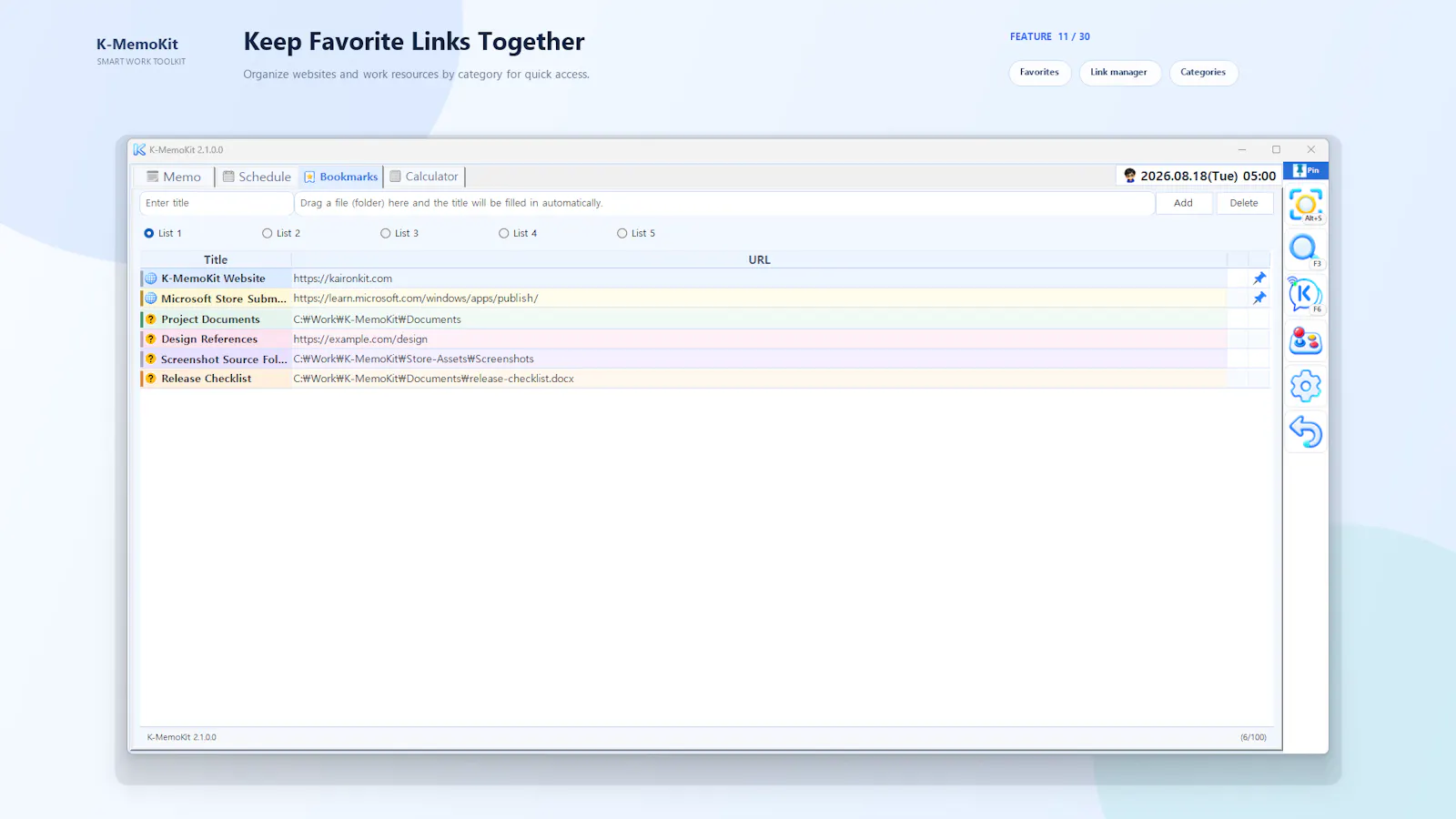Click globe icon of K-MemoKit Website
The width and height of the screenshot is (1456, 819).
click(151, 278)
